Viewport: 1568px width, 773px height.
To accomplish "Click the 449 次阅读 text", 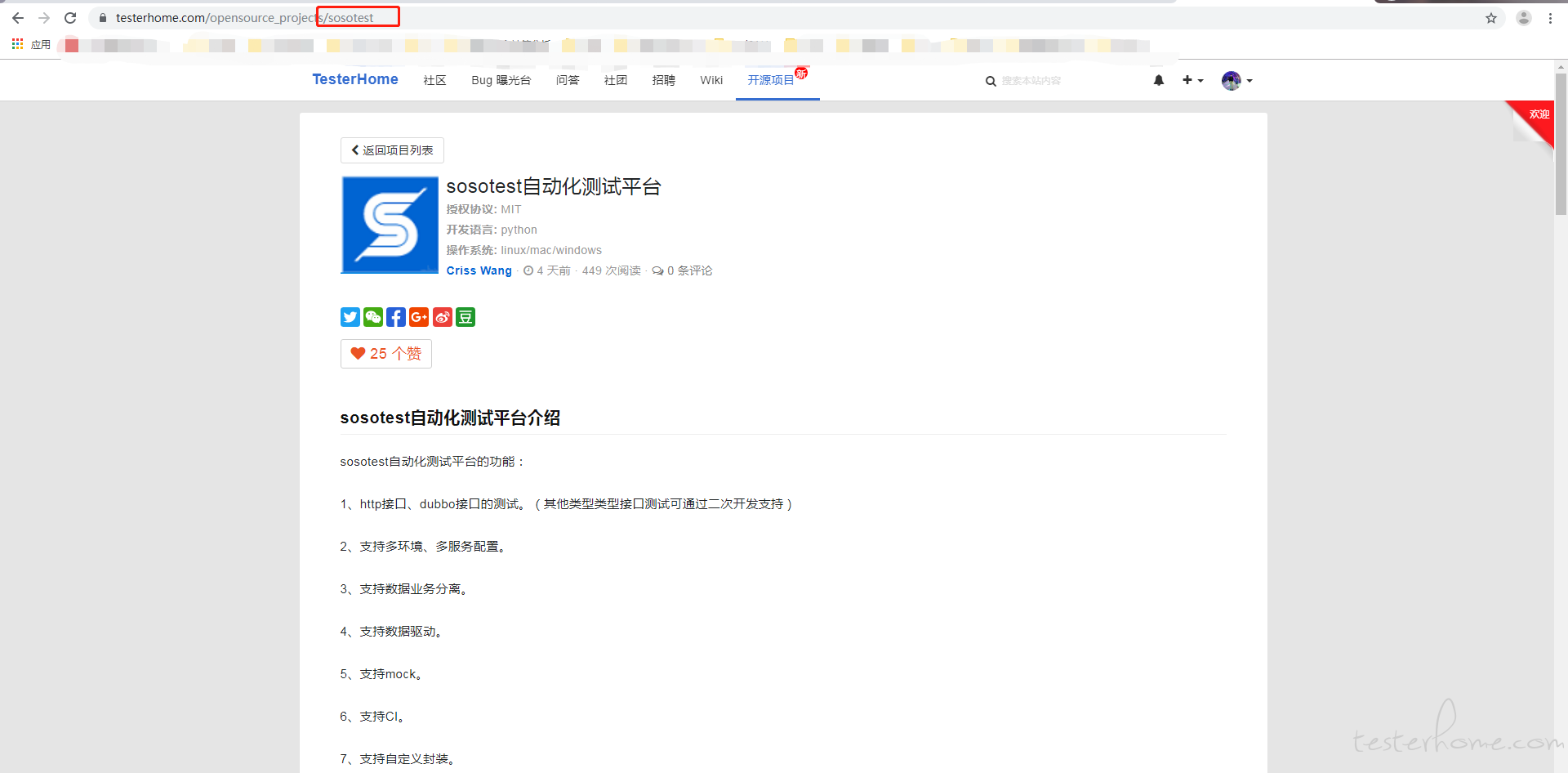I will click(x=612, y=270).
